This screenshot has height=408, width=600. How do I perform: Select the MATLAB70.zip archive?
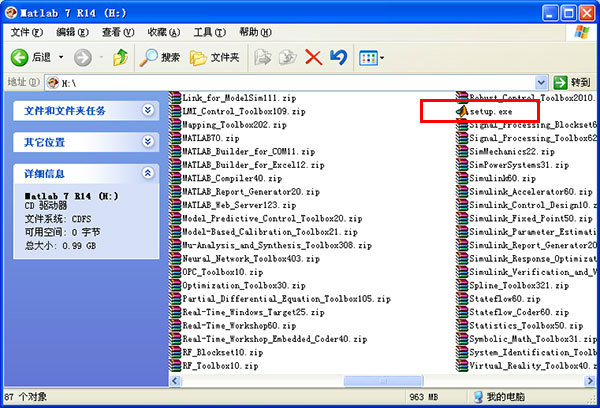214,138
